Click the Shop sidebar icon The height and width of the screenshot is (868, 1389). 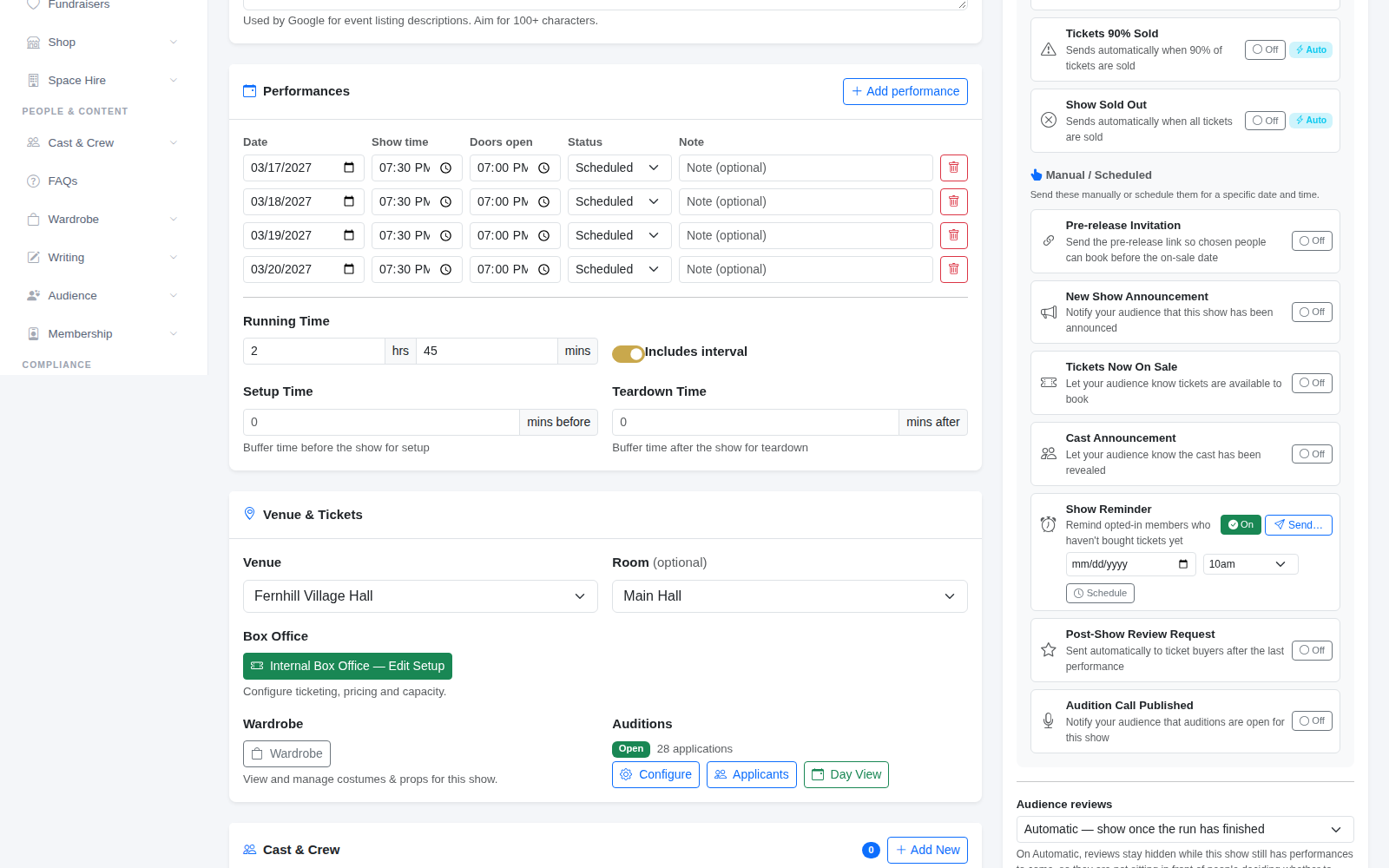(x=33, y=42)
